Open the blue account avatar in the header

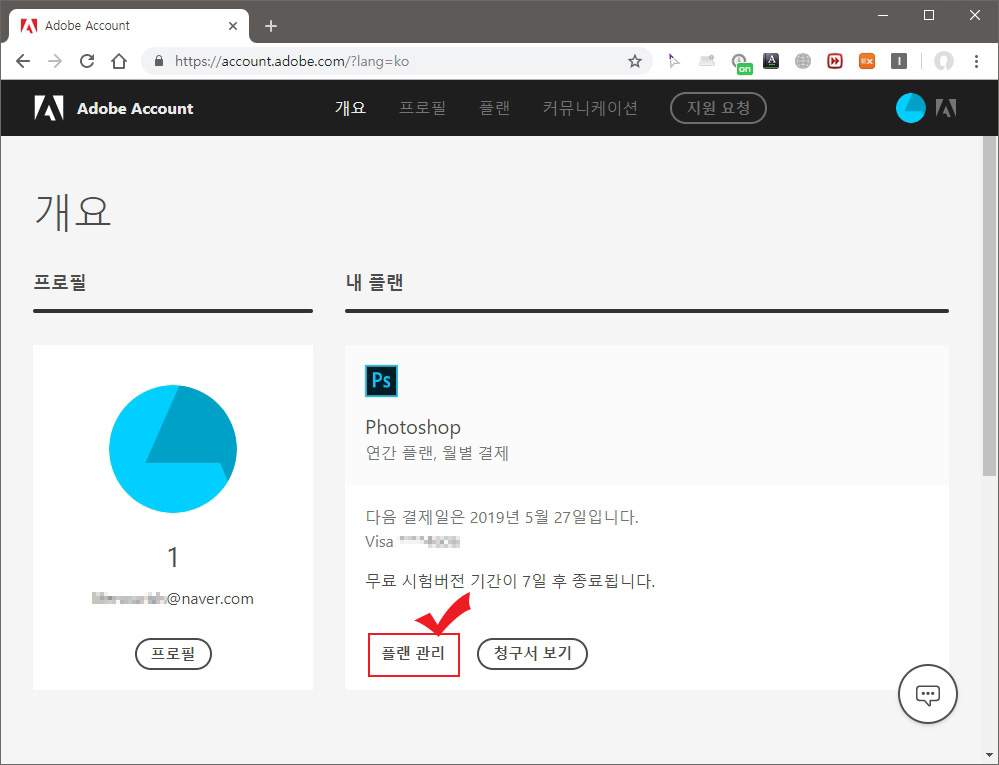click(910, 108)
